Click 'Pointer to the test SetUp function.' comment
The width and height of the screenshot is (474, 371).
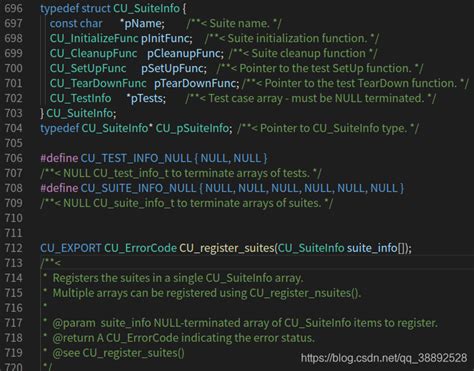click(x=326, y=68)
